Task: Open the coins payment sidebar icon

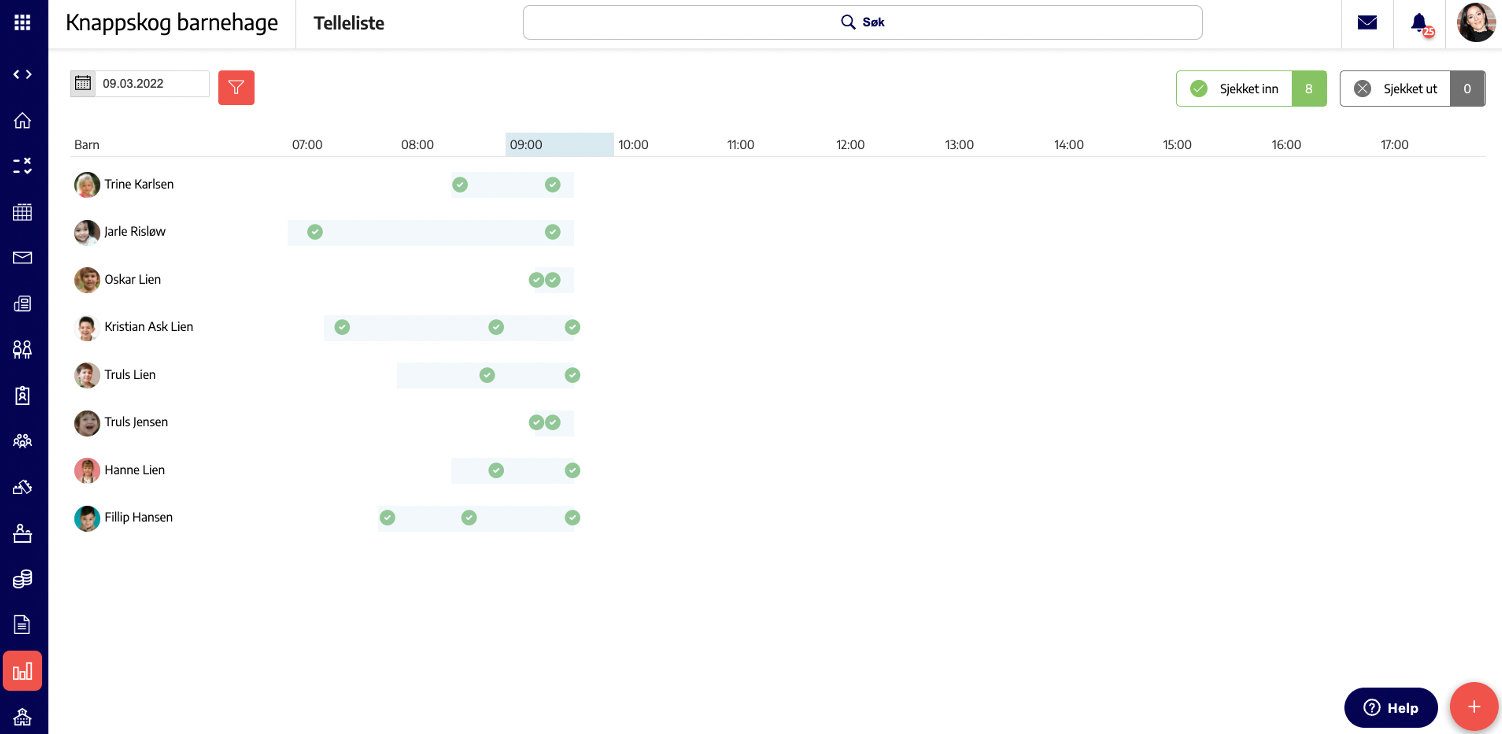Action: click(x=22, y=579)
